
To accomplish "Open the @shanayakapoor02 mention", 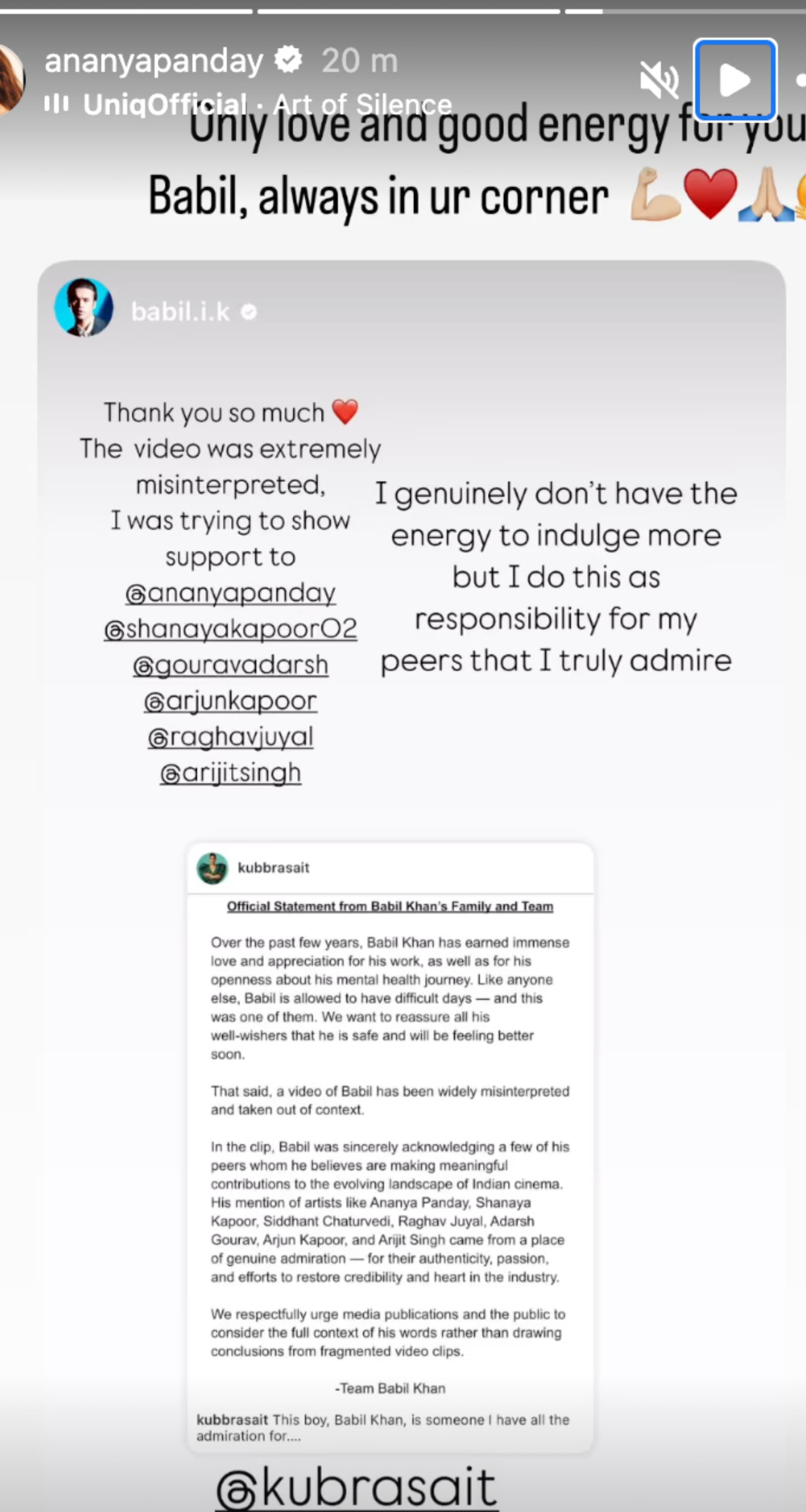I will (231, 629).
